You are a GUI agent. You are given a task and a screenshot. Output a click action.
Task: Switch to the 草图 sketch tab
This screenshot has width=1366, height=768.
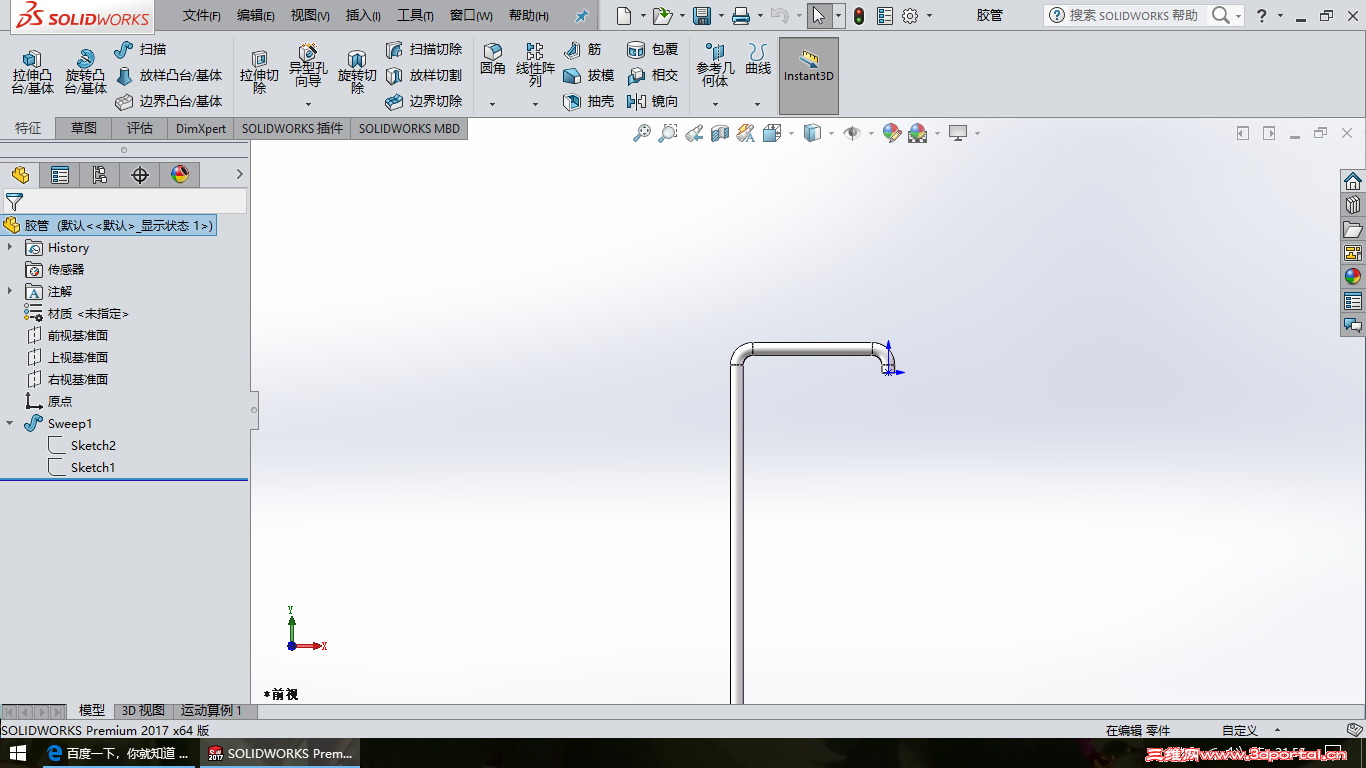pos(84,128)
